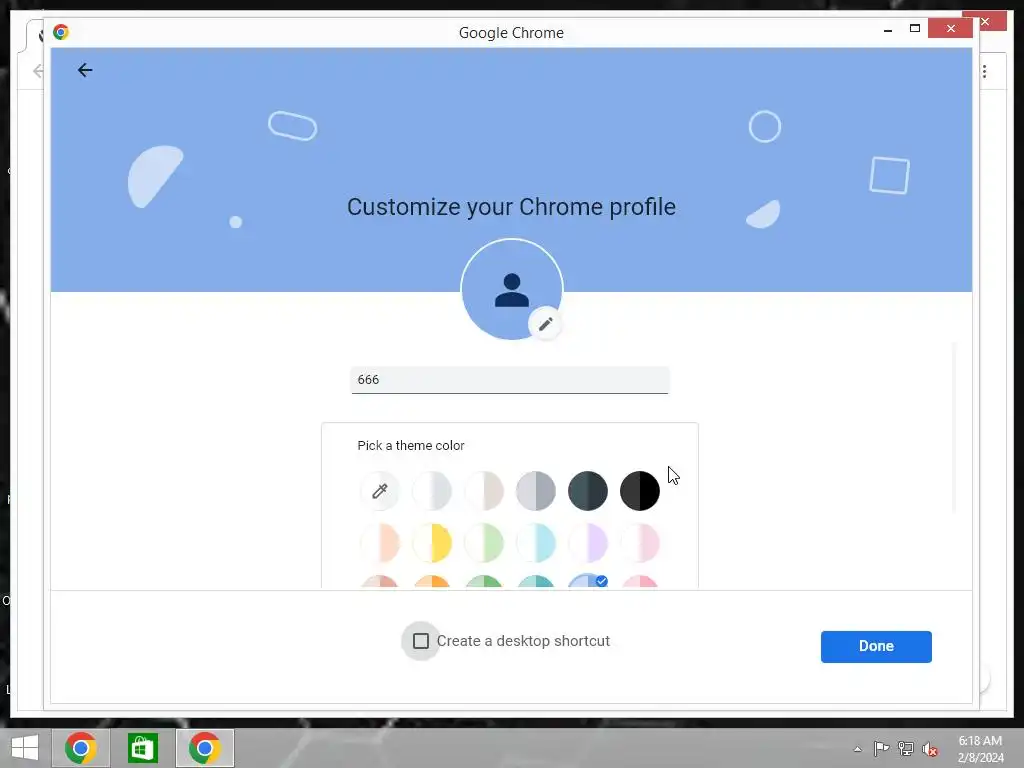Open Chrome three-dot menu in background window
Viewport: 1024px width, 768px height.
pyautogui.click(x=984, y=71)
